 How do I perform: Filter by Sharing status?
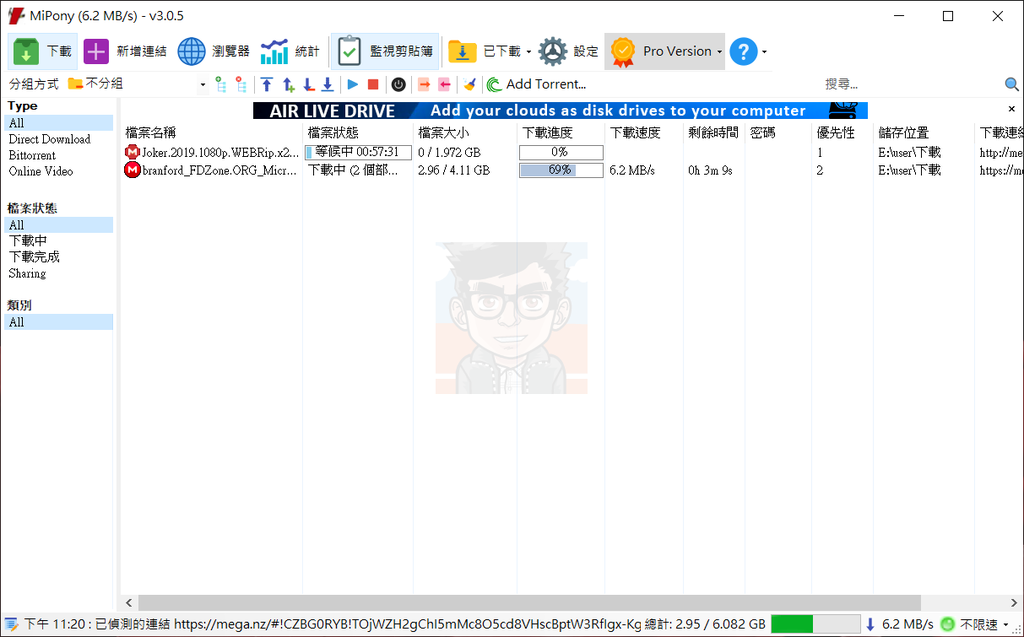coord(27,273)
